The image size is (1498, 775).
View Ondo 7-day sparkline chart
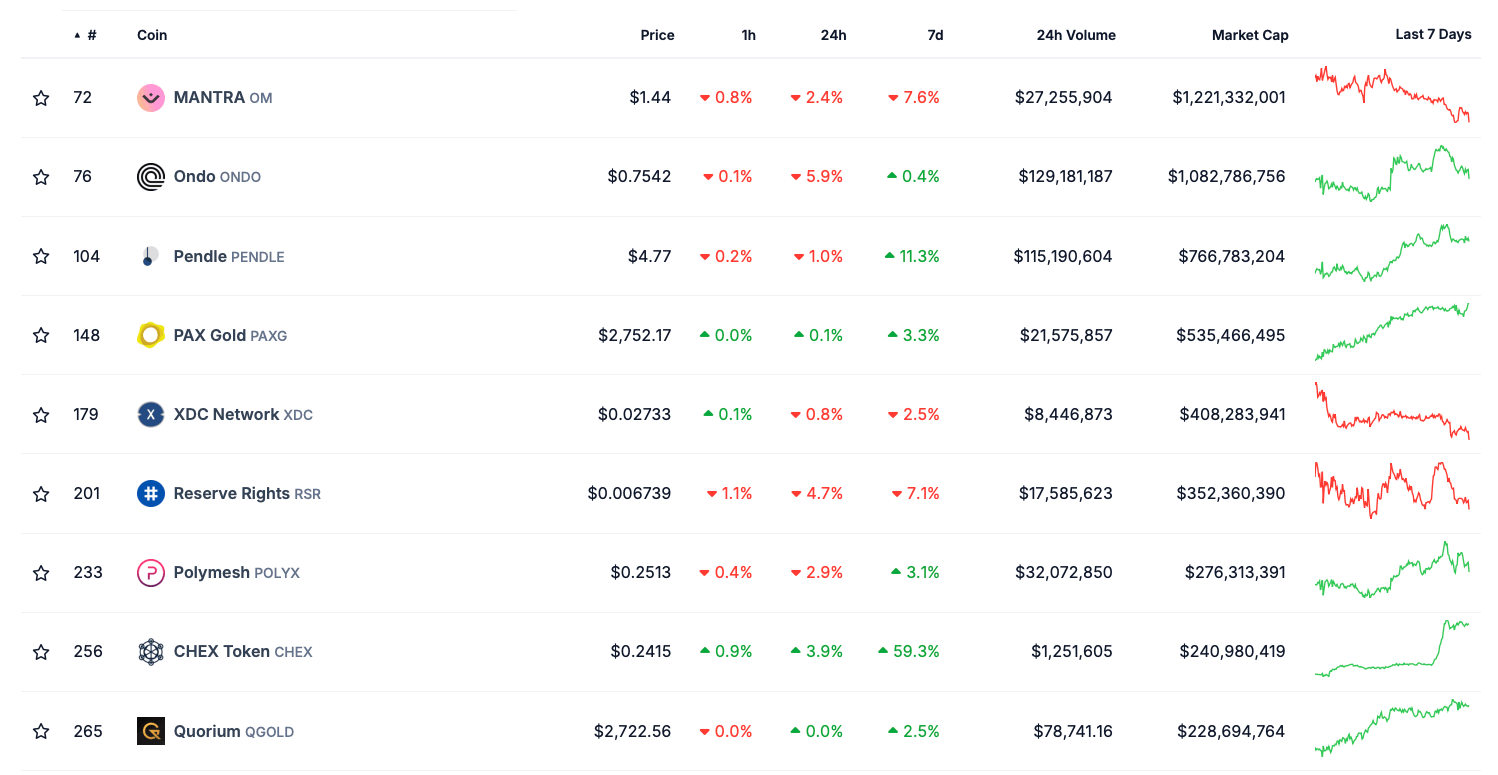click(1392, 173)
